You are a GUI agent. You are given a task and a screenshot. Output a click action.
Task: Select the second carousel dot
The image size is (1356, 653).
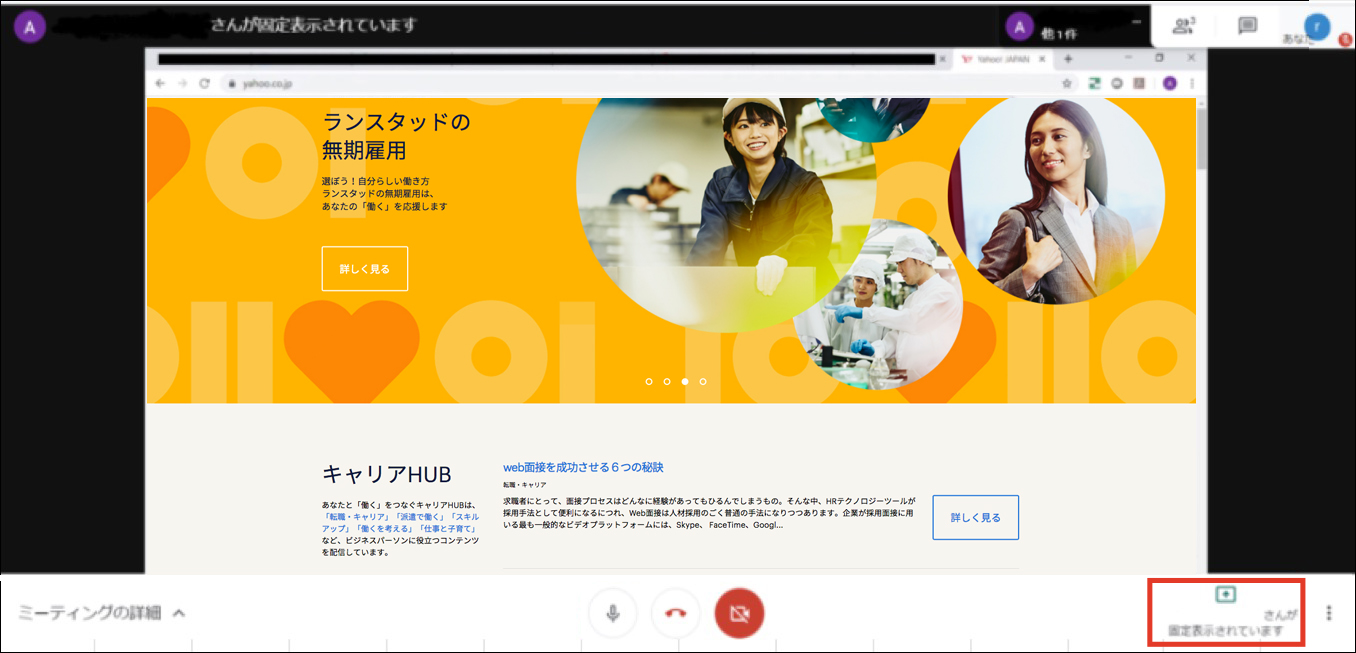coord(667,381)
